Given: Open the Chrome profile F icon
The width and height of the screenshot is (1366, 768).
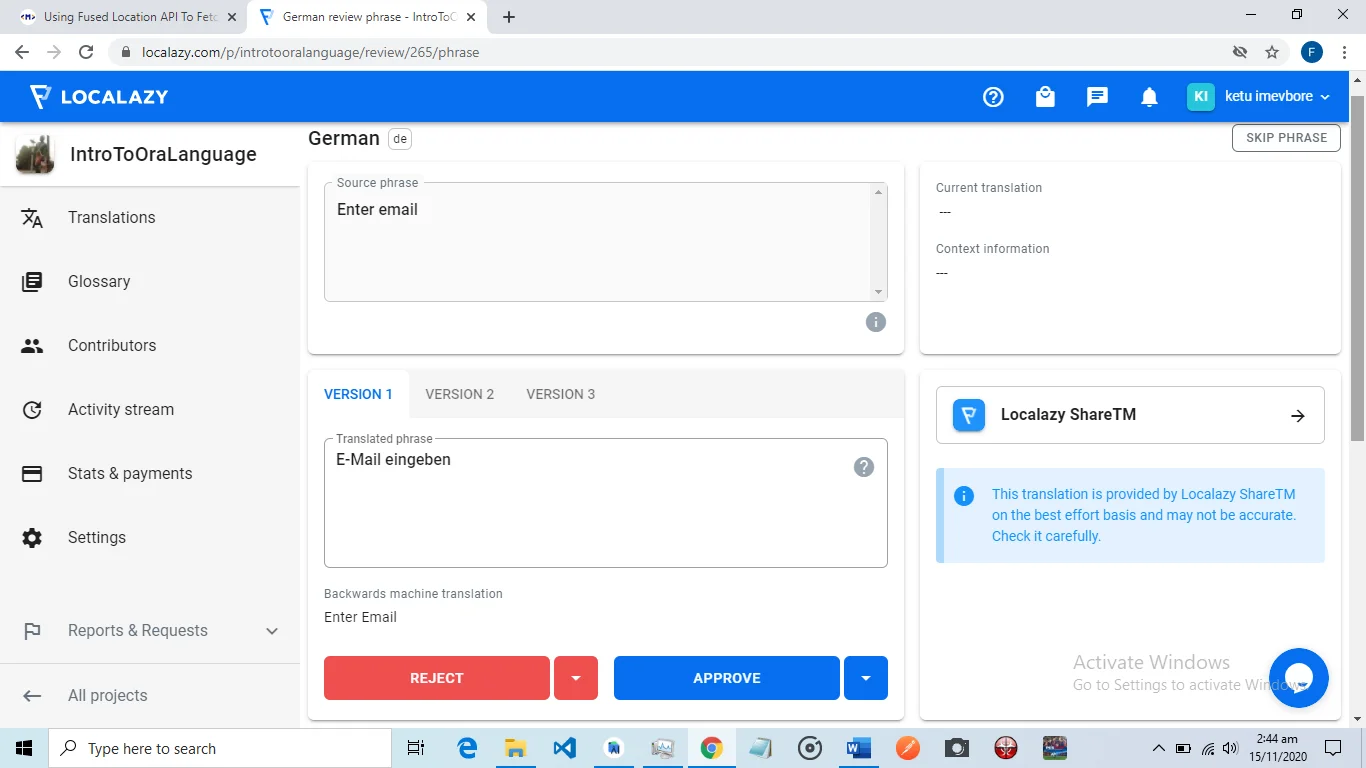Looking at the screenshot, I should (x=1312, y=52).
